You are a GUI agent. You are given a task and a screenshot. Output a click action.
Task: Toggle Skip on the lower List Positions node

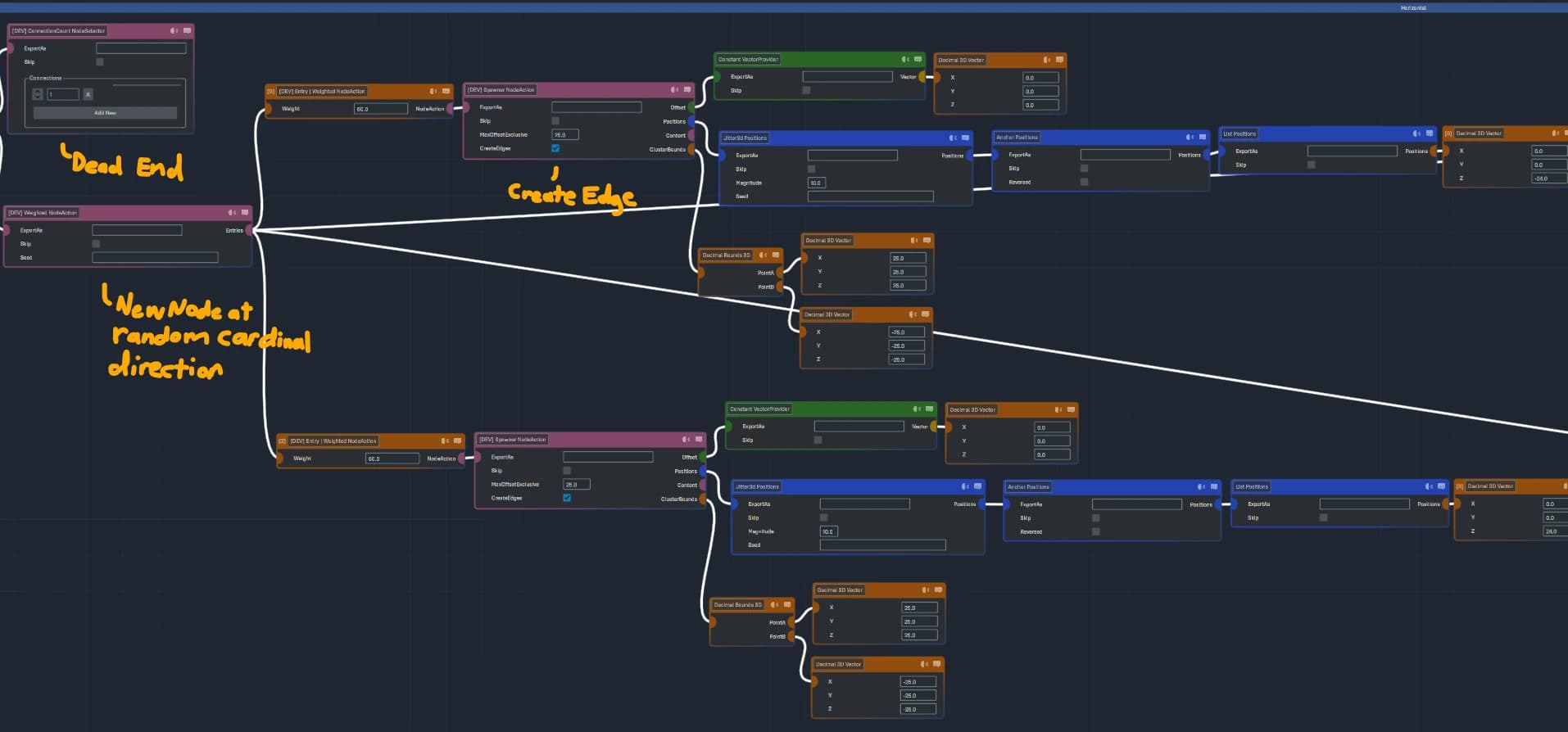1323,517
